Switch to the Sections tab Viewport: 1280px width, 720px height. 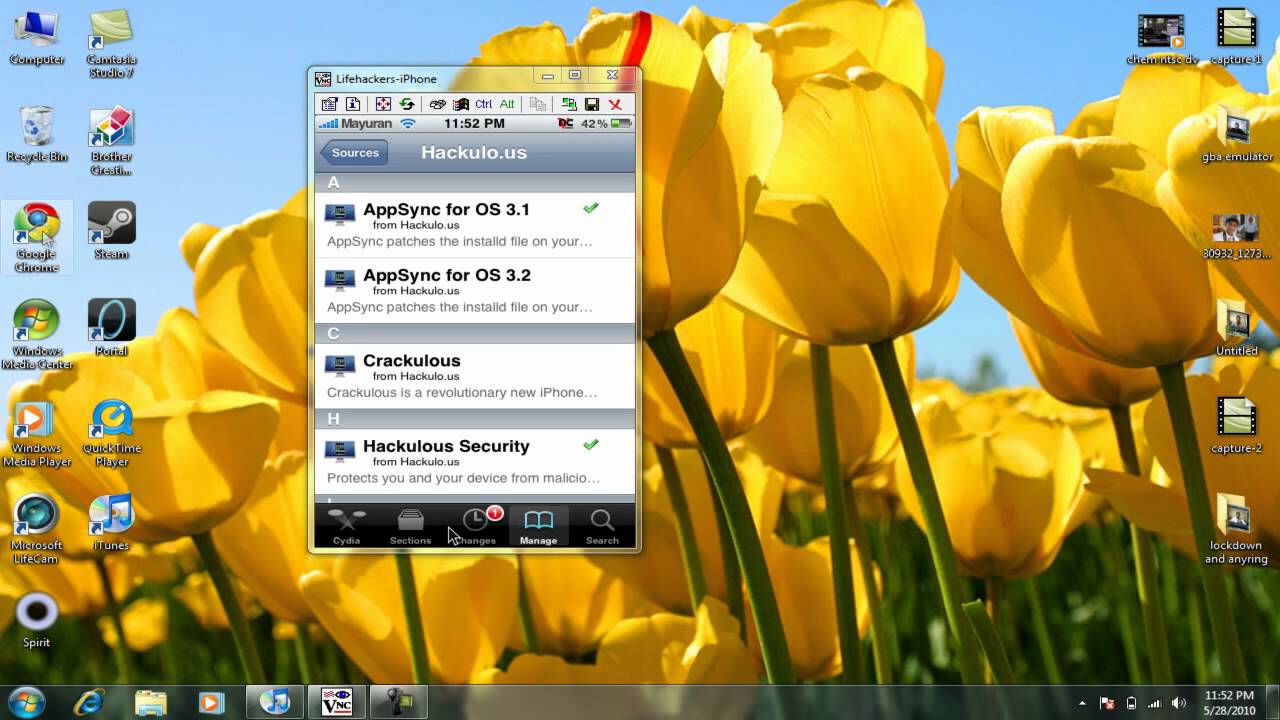(410, 526)
